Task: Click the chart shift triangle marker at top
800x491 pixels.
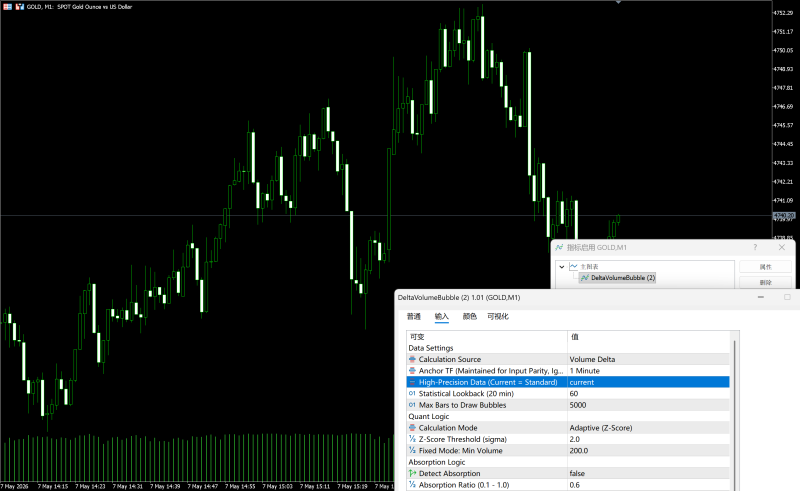Action: (x=618, y=2)
